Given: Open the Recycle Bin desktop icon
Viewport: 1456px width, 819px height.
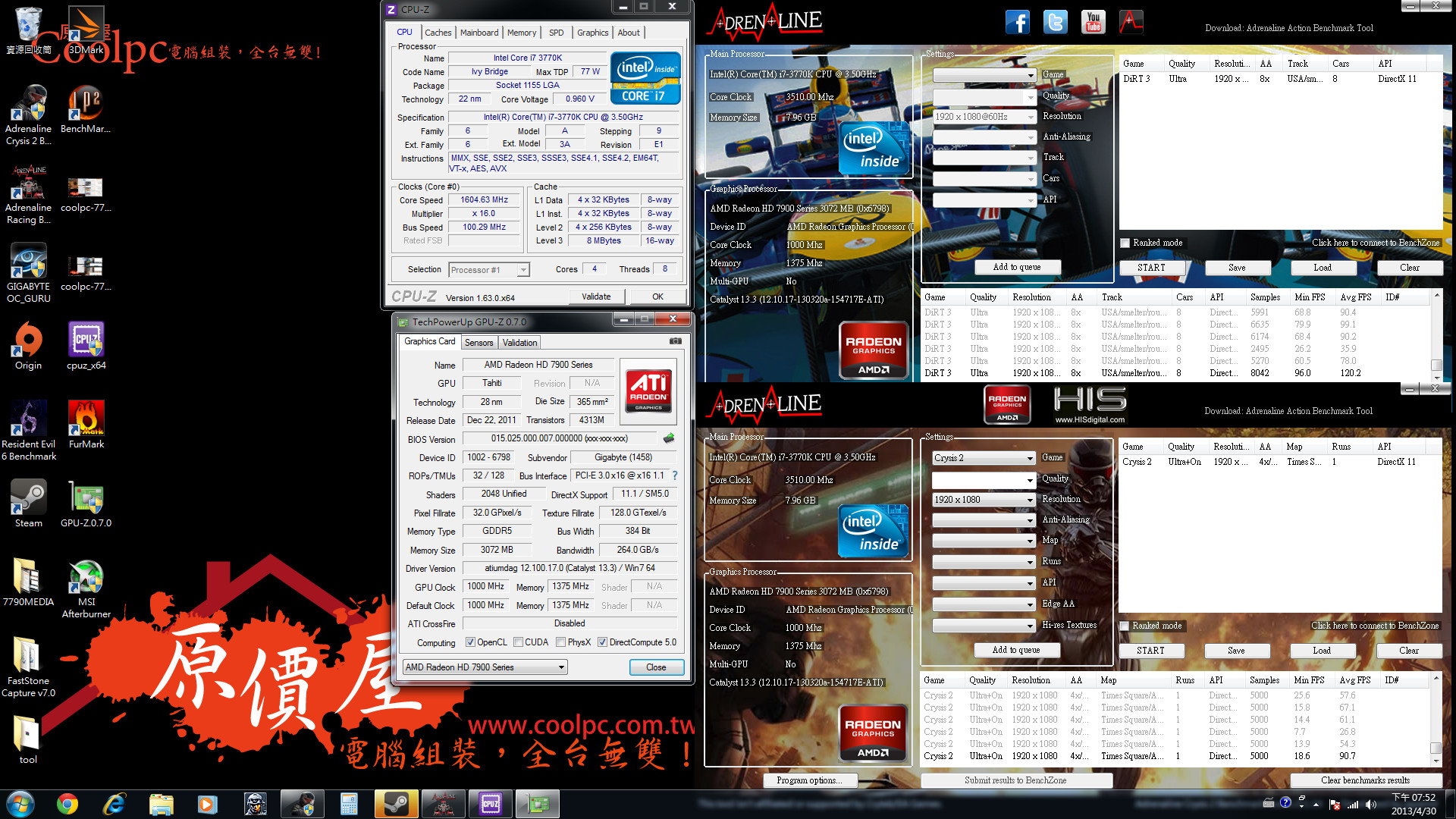Looking at the screenshot, I should point(28,32).
